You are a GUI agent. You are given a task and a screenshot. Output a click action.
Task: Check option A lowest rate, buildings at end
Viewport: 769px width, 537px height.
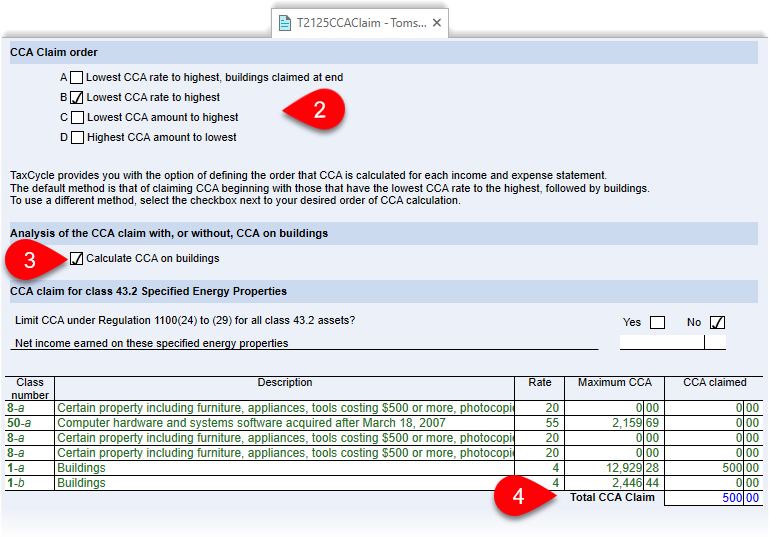coord(77,77)
